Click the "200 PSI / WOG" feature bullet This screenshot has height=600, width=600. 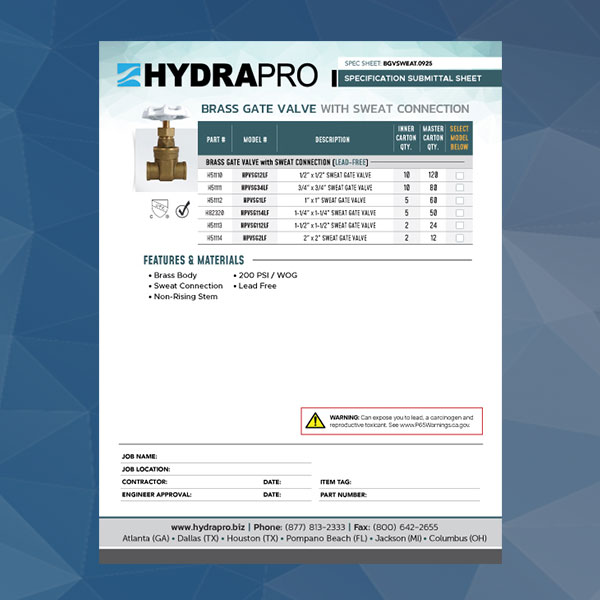(x=265, y=275)
